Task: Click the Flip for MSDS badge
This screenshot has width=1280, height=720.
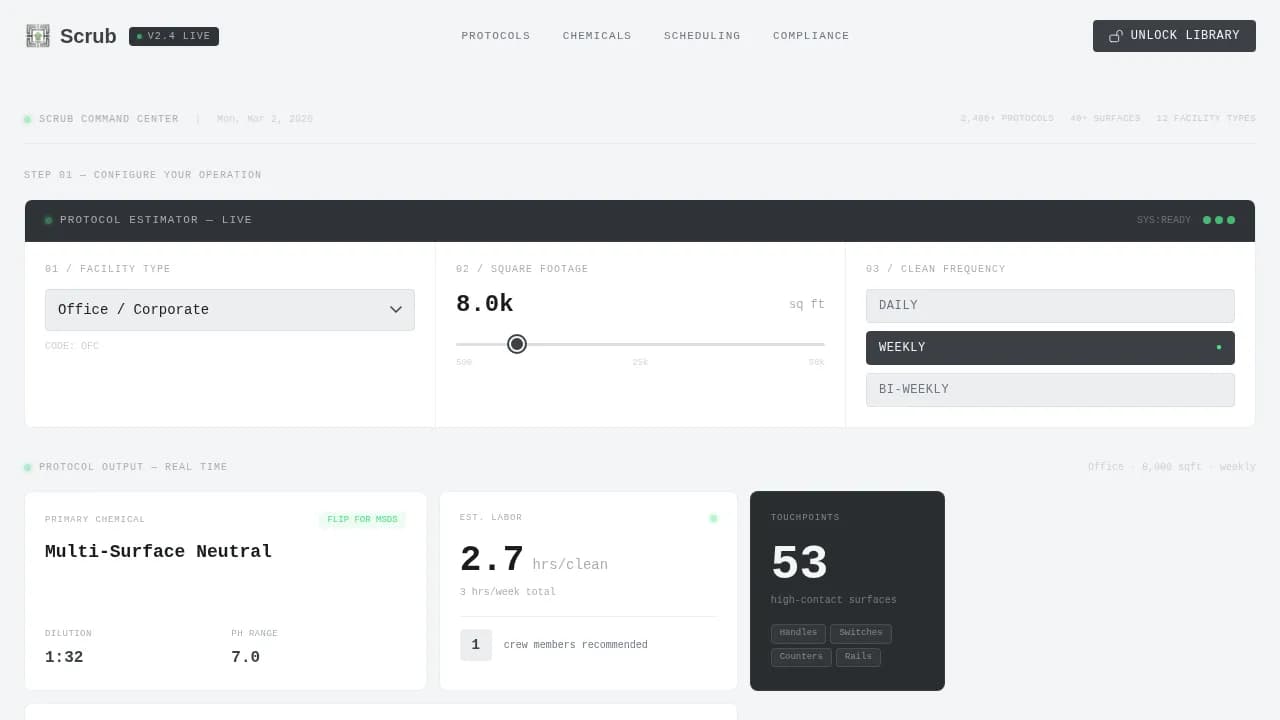Action: [x=362, y=520]
